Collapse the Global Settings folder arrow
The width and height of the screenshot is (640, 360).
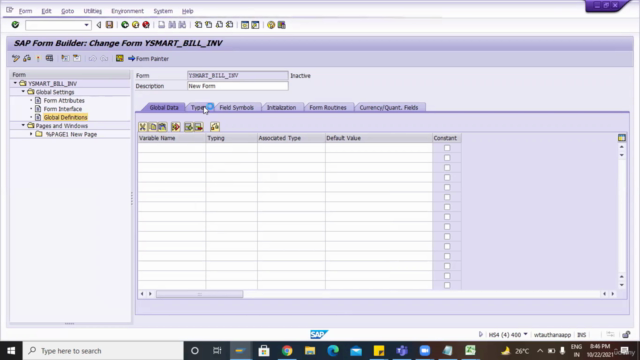tap(23, 92)
